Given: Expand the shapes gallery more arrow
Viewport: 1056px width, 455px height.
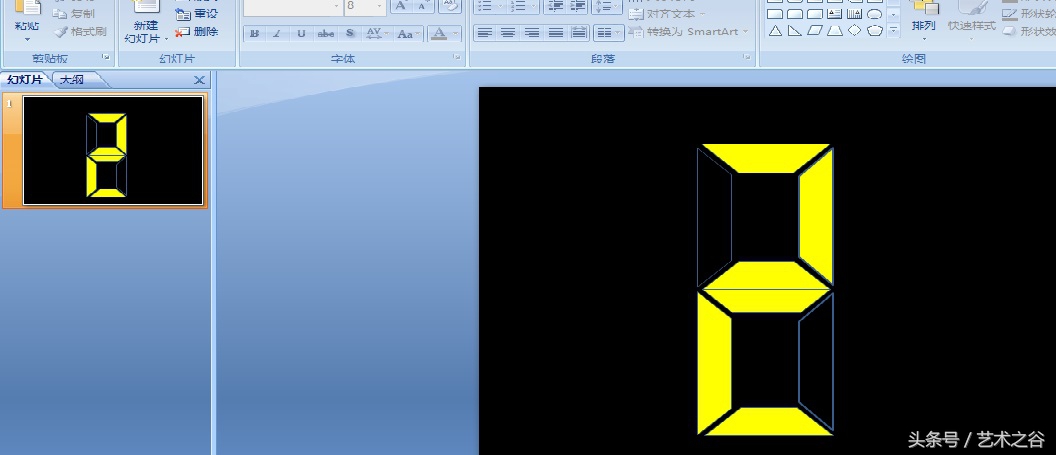Looking at the screenshot, I should (x=894, y=30).
